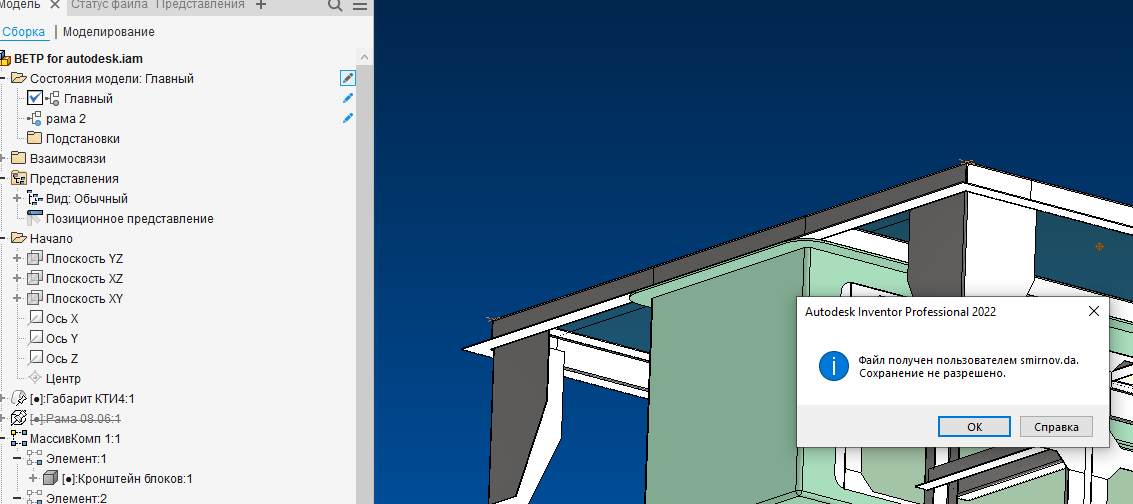Expand the Плоскость XY node

tap(18, 298)
